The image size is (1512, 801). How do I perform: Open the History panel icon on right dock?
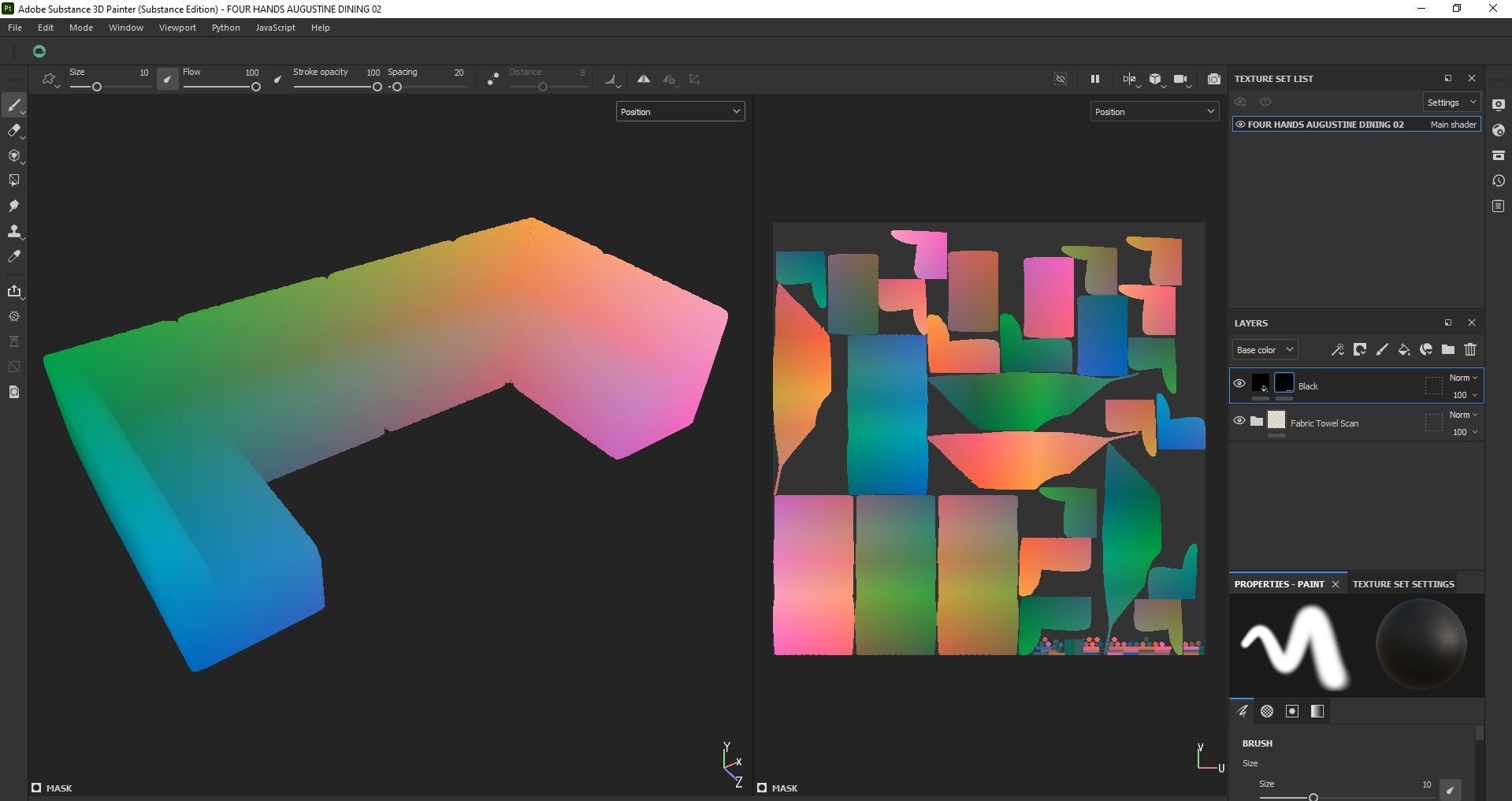point(1499,181)
